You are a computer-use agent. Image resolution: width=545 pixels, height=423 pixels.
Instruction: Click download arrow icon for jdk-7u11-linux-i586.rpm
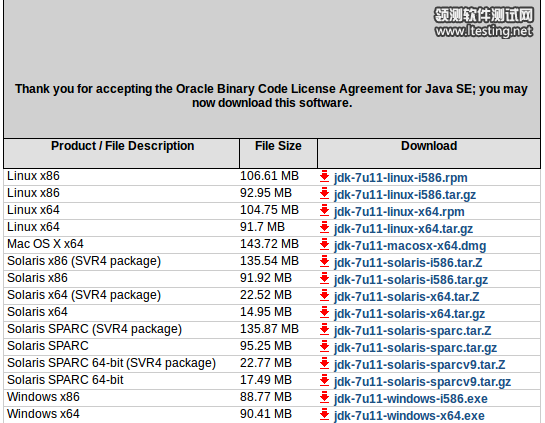(324, 176)
